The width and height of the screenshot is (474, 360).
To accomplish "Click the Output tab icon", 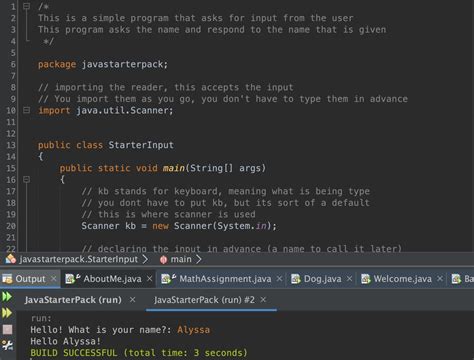I will click(x=7, y=279).
